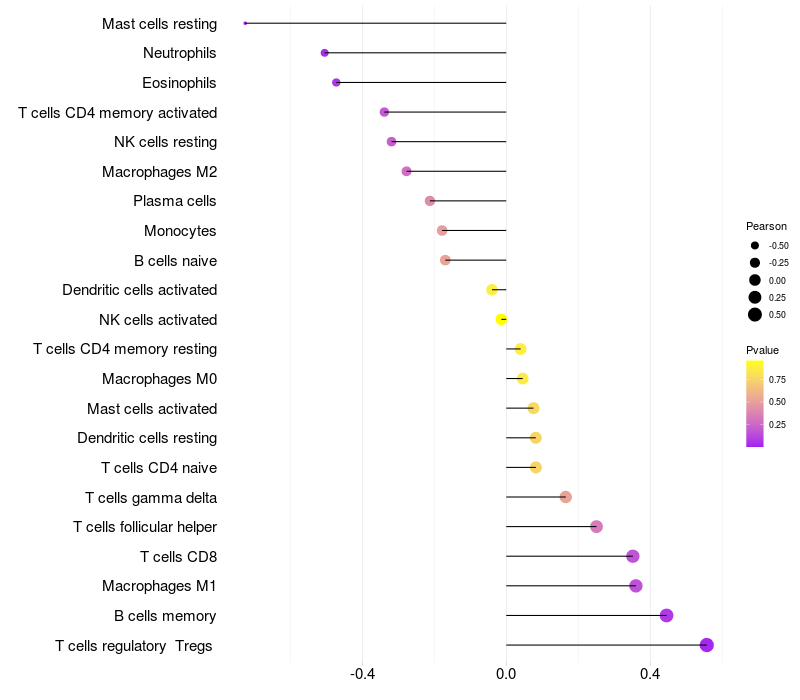
Task: Click the T cells follicular helper dot
Action: tap(596, 527)
